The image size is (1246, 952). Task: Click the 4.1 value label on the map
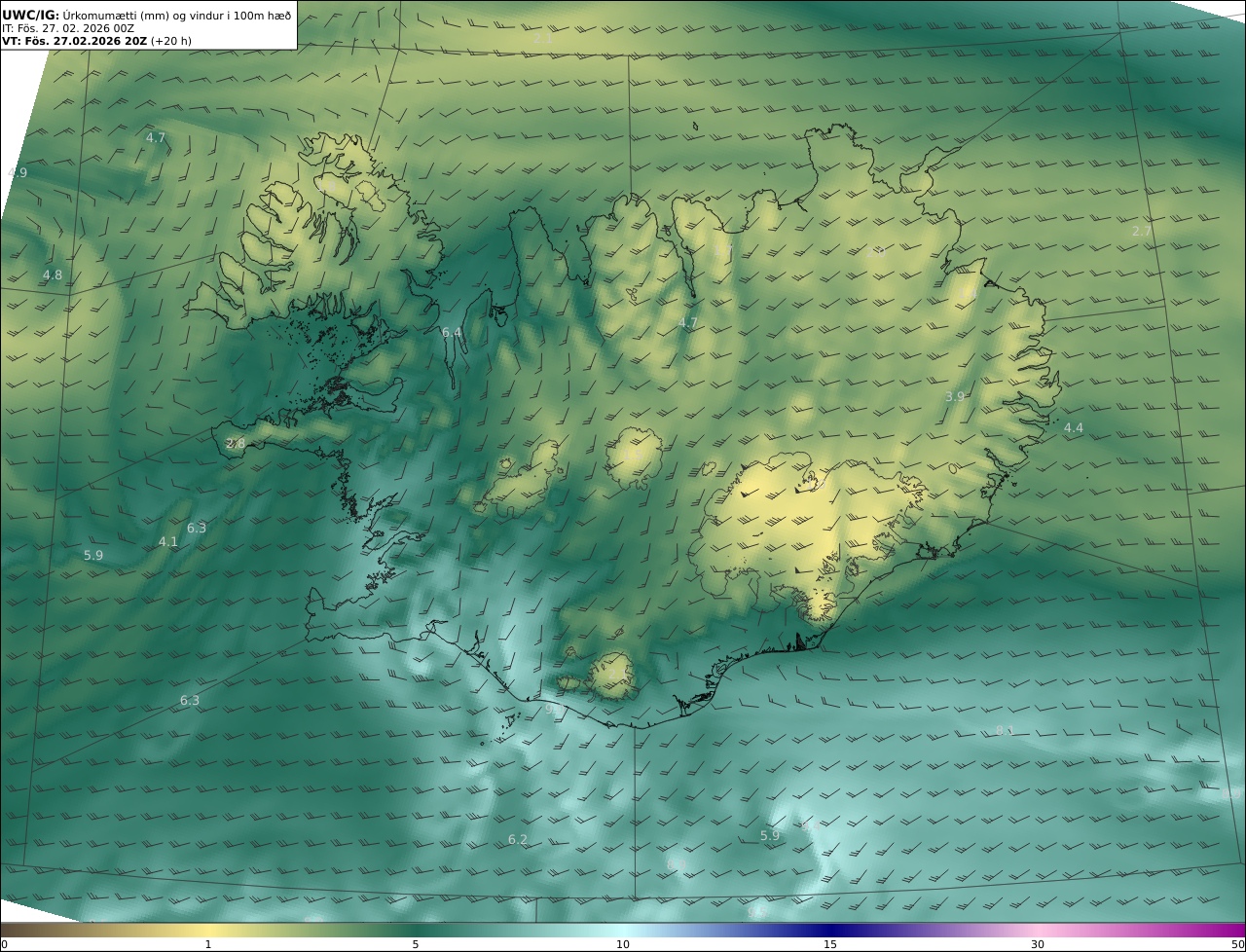168,541
